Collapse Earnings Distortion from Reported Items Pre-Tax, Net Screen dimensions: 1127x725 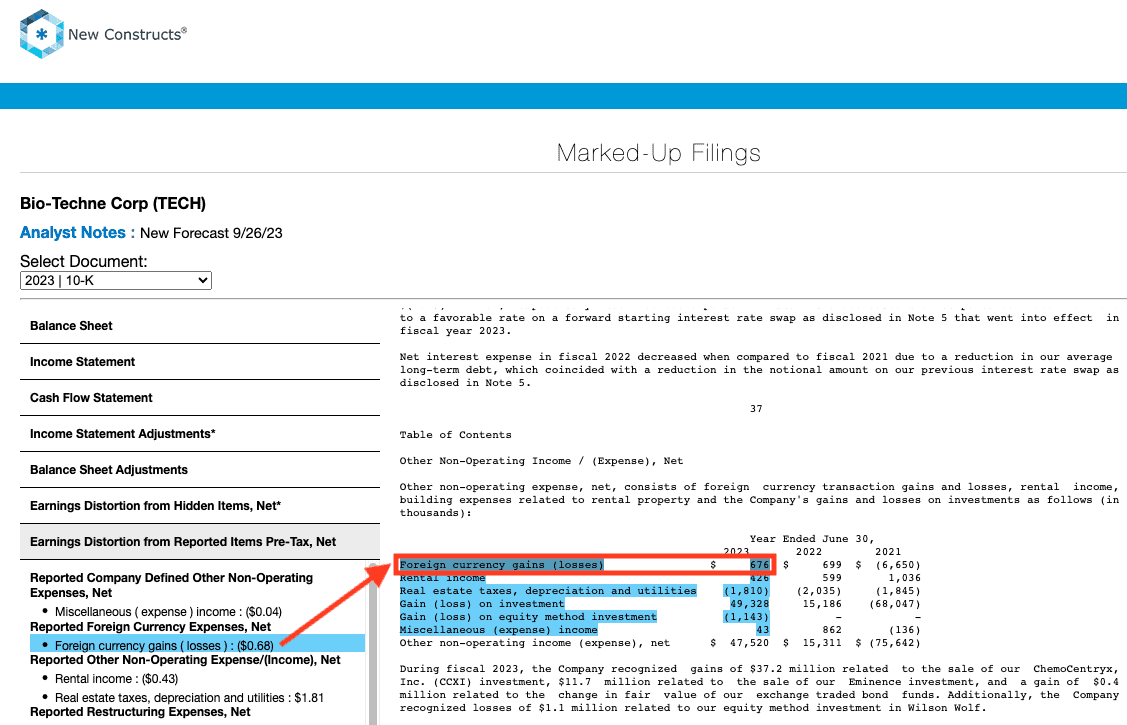pos(200,542)
